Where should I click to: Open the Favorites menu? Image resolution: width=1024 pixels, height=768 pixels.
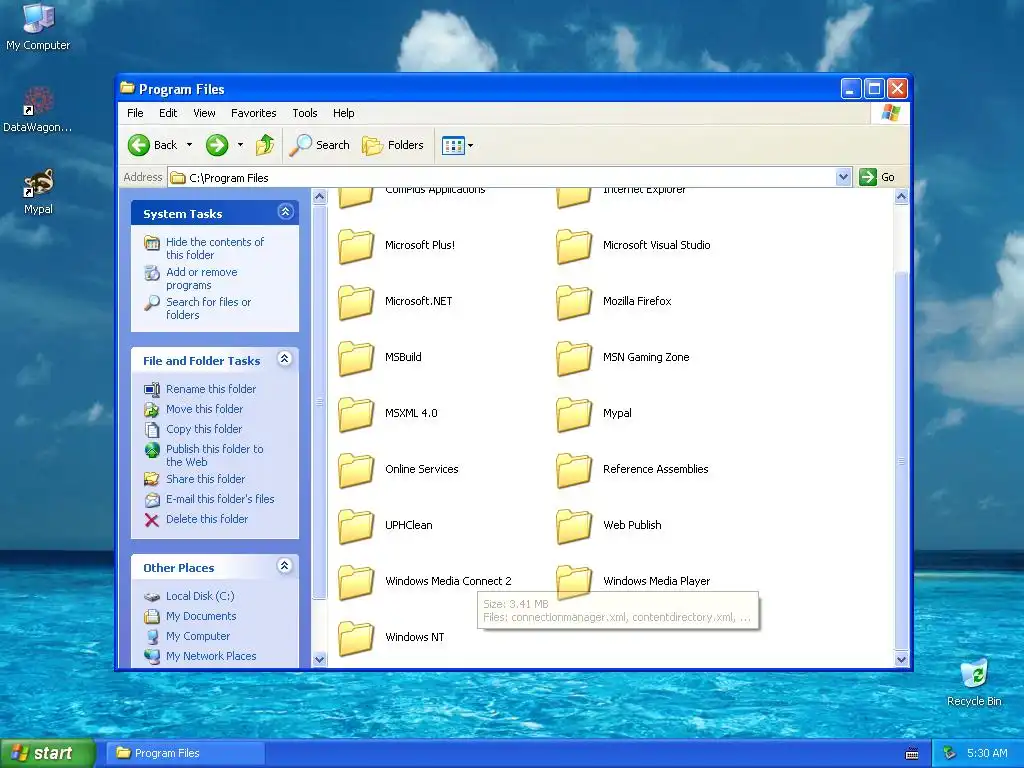point(253,113)
